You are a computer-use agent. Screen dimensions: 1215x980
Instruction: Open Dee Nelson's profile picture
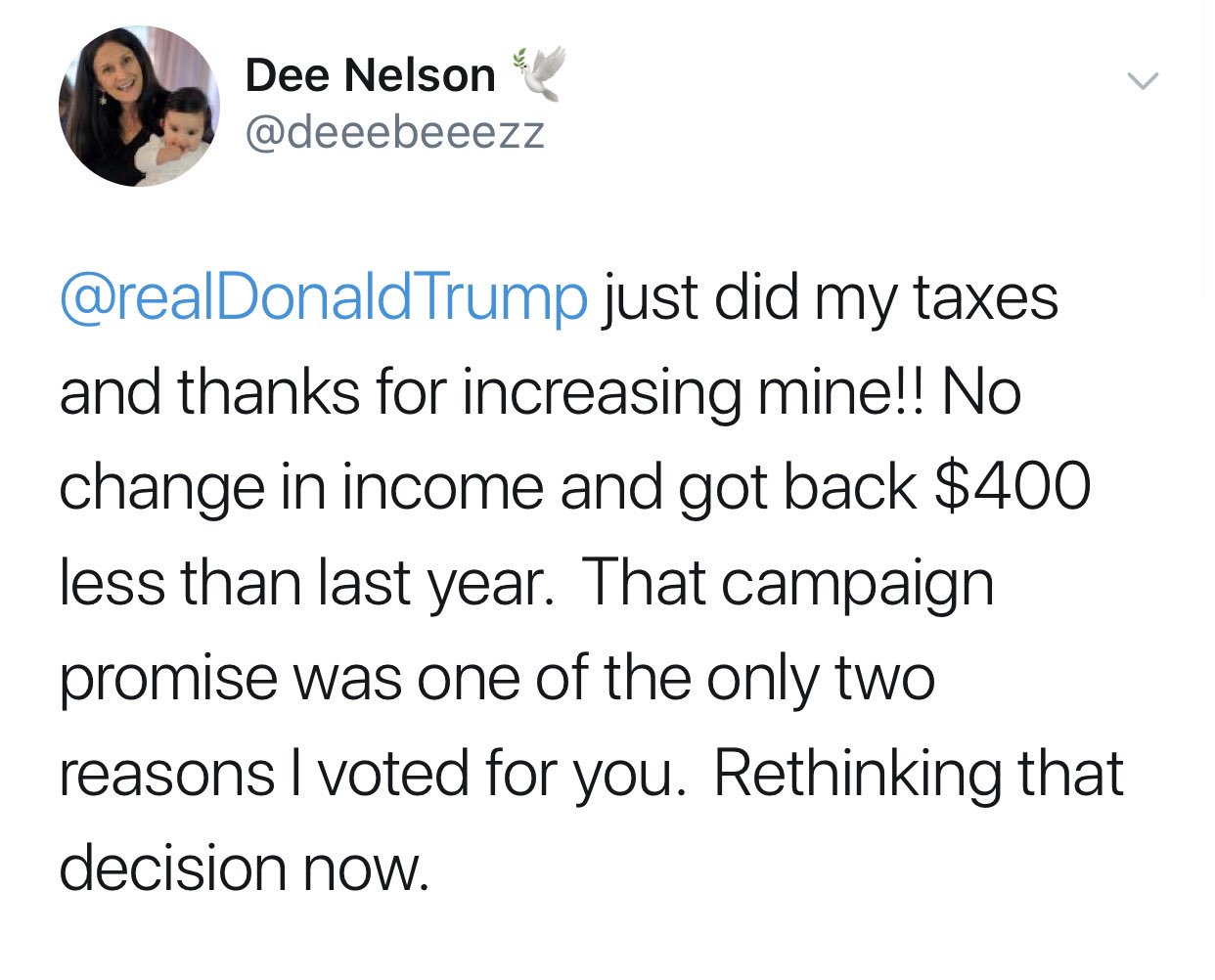pyautogui.click(x=139, y=106)
